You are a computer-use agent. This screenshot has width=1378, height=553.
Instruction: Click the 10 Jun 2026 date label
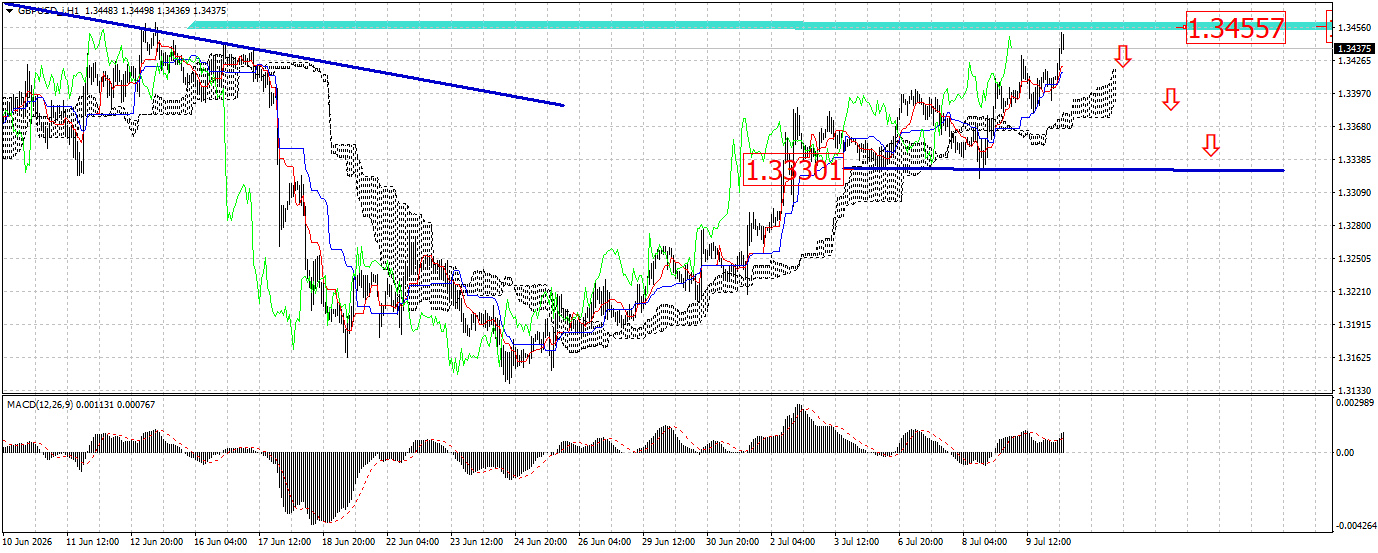click(31, 541)
